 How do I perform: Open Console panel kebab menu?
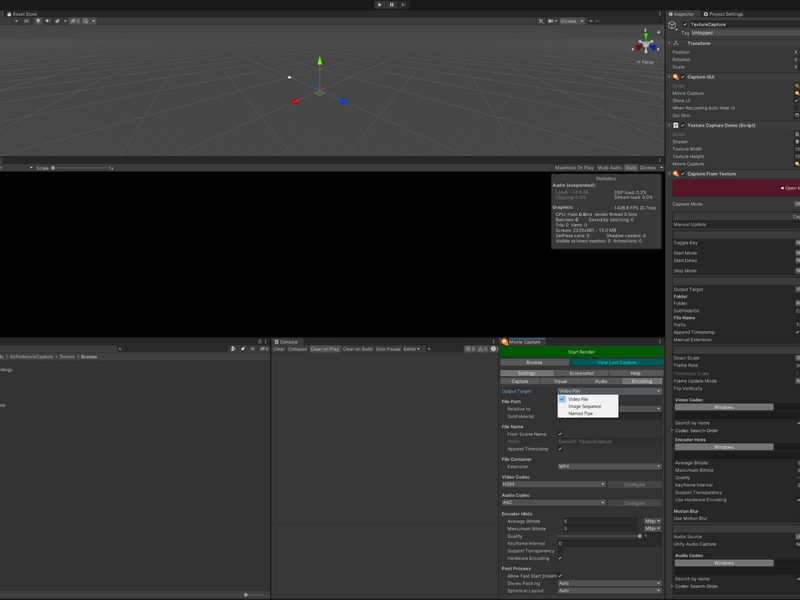[x=493, y=342]
